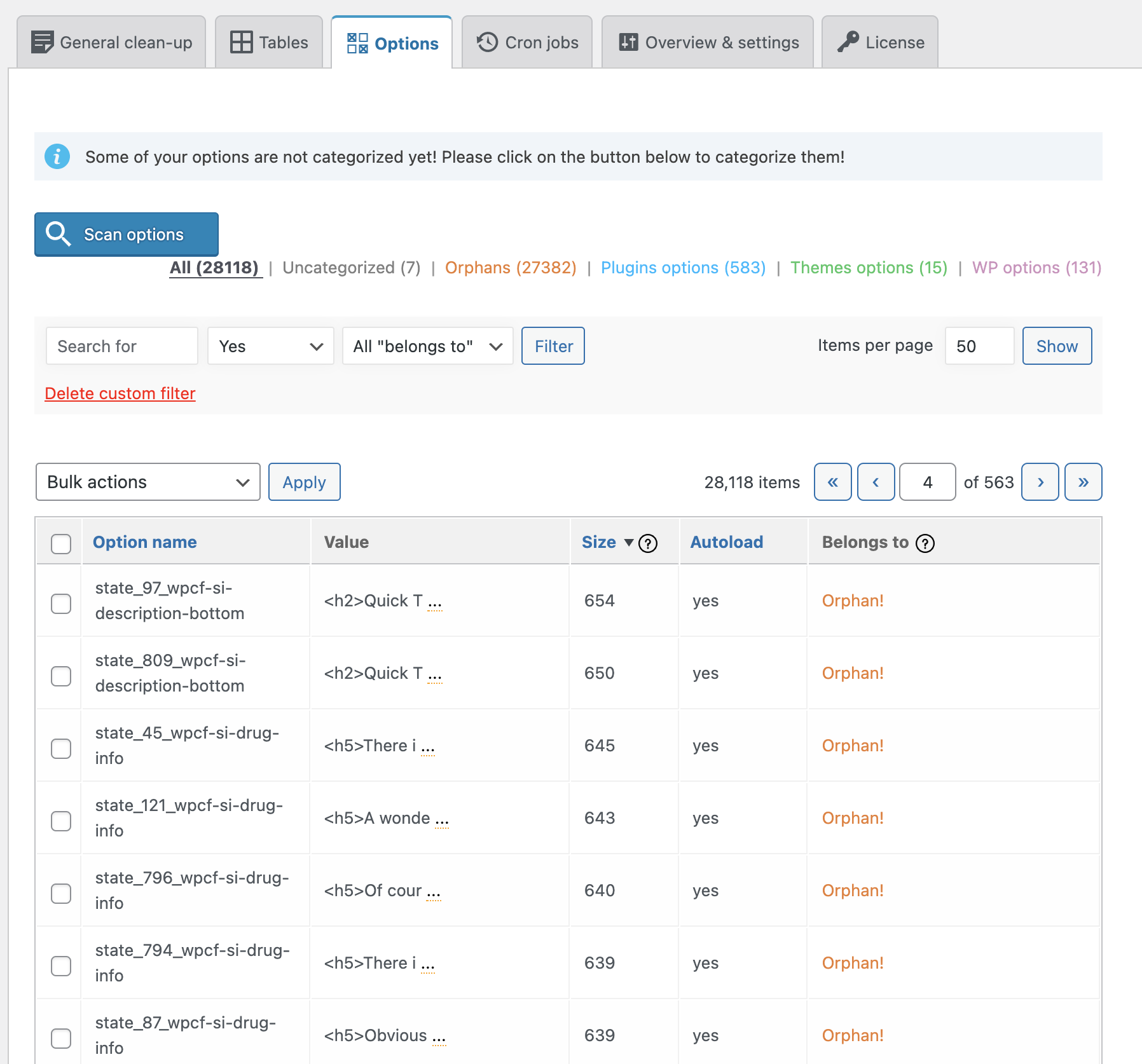Select the state_87_wpcf-si-drug-info checkbox
1142x1064 pixels.
tap(61, 1038)
